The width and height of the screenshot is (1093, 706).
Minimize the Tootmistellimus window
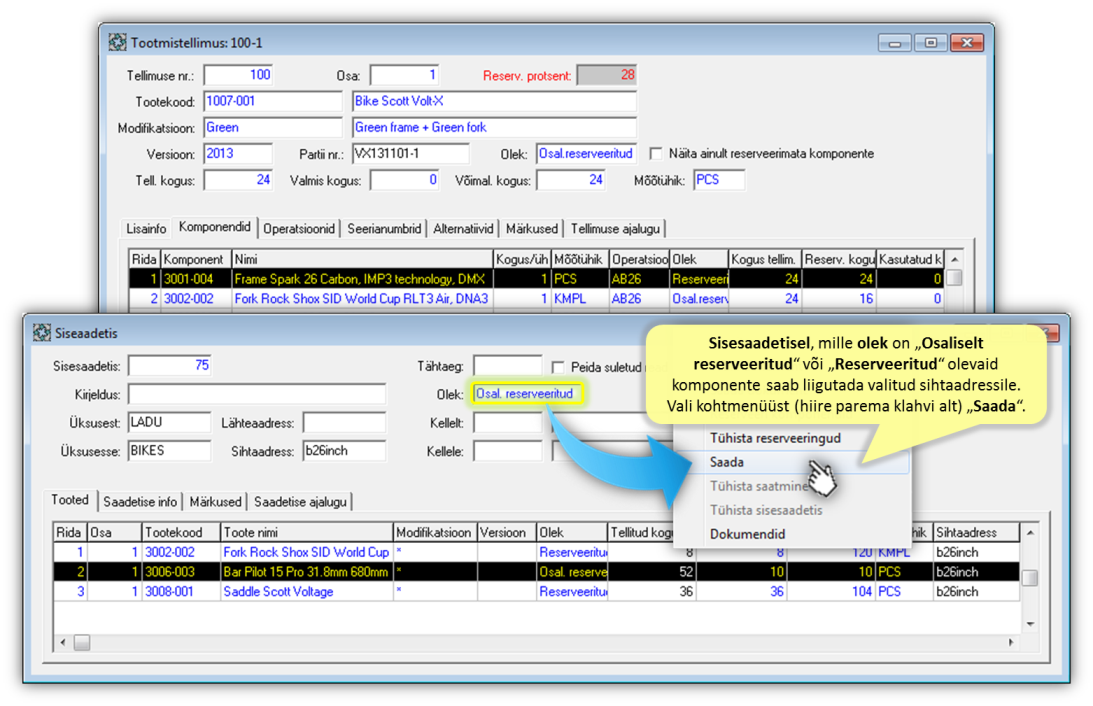[895, 43]
